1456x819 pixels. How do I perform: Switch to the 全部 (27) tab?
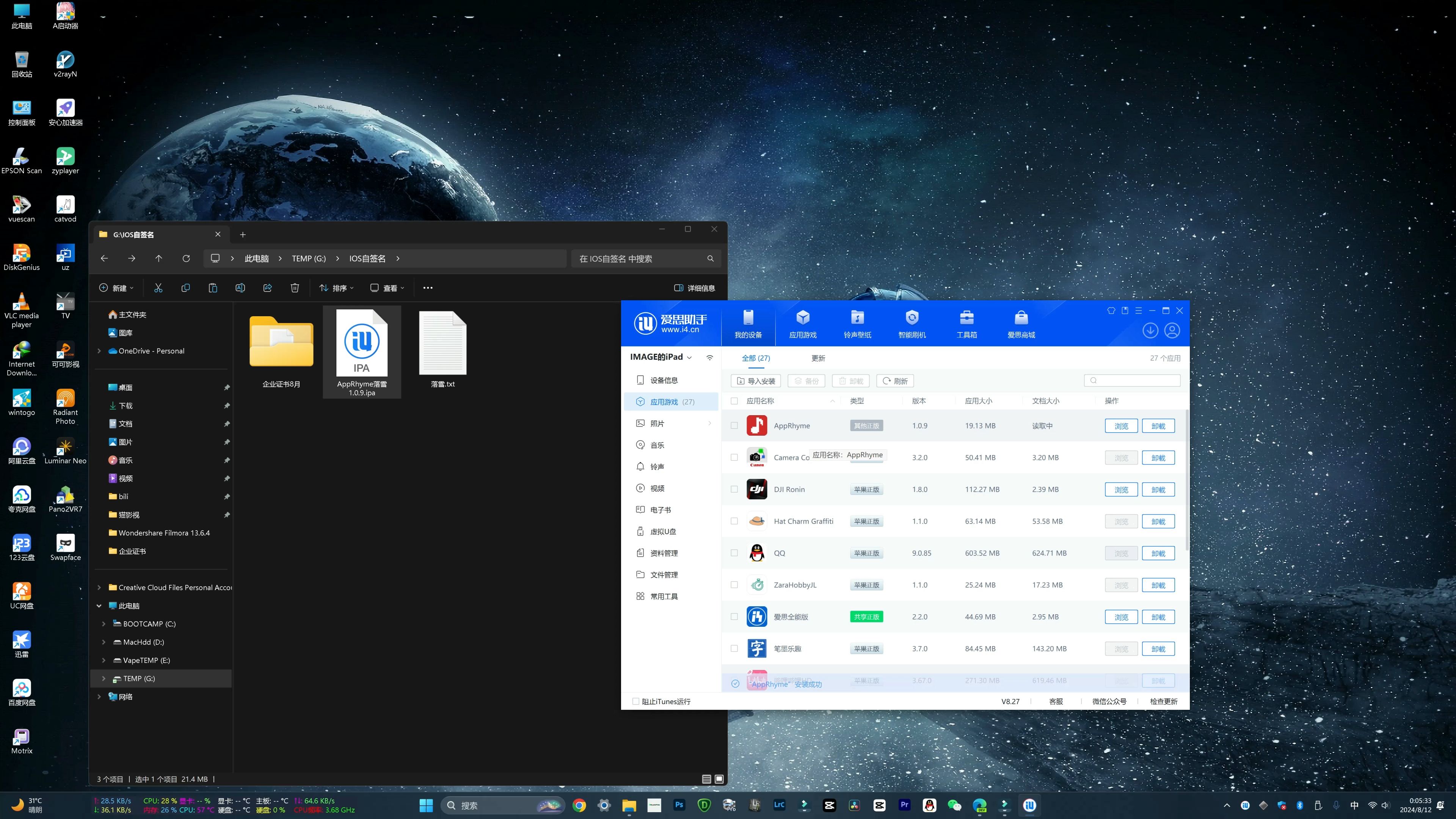[x=756, y=358]
